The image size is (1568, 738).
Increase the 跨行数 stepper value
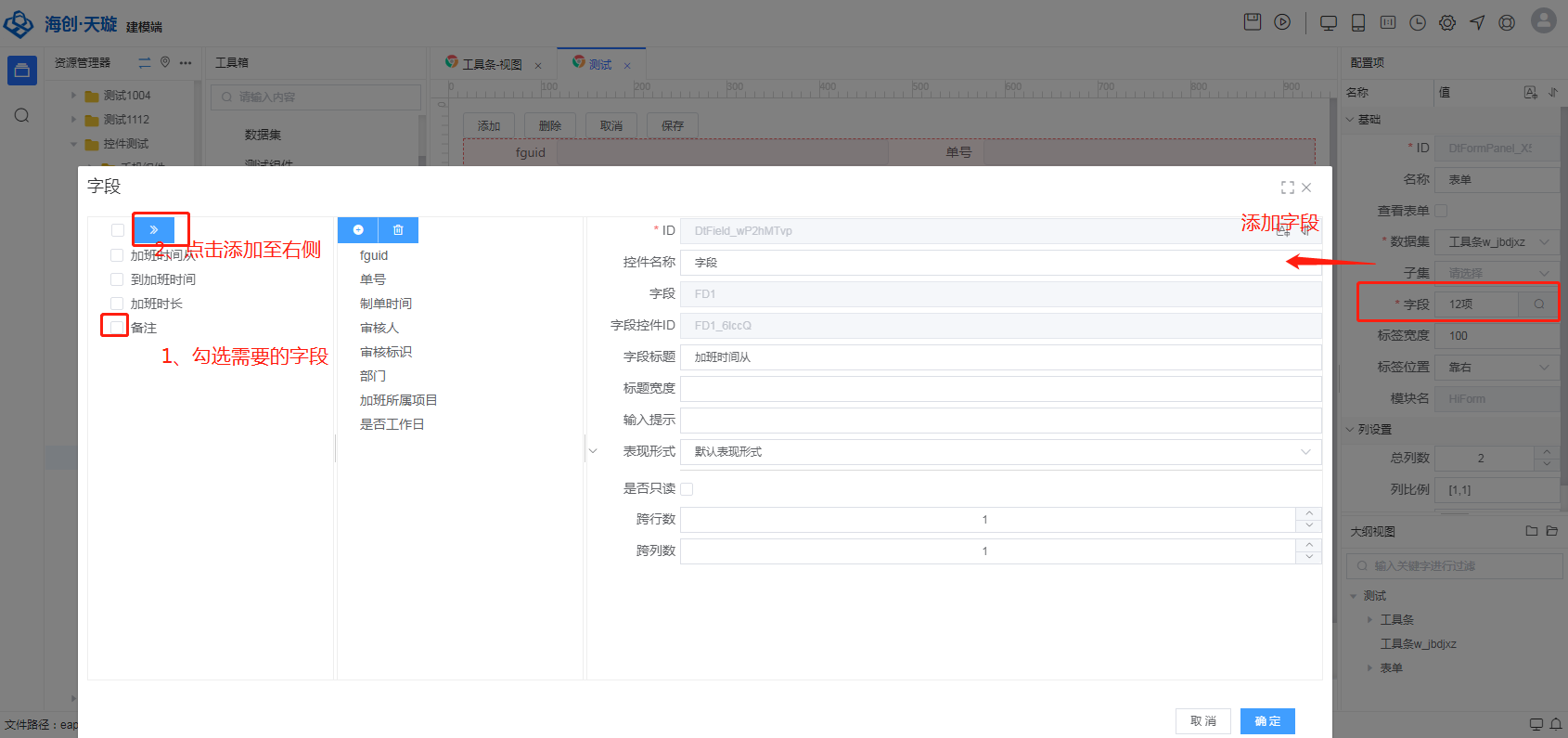click(x=1309, y=513)
